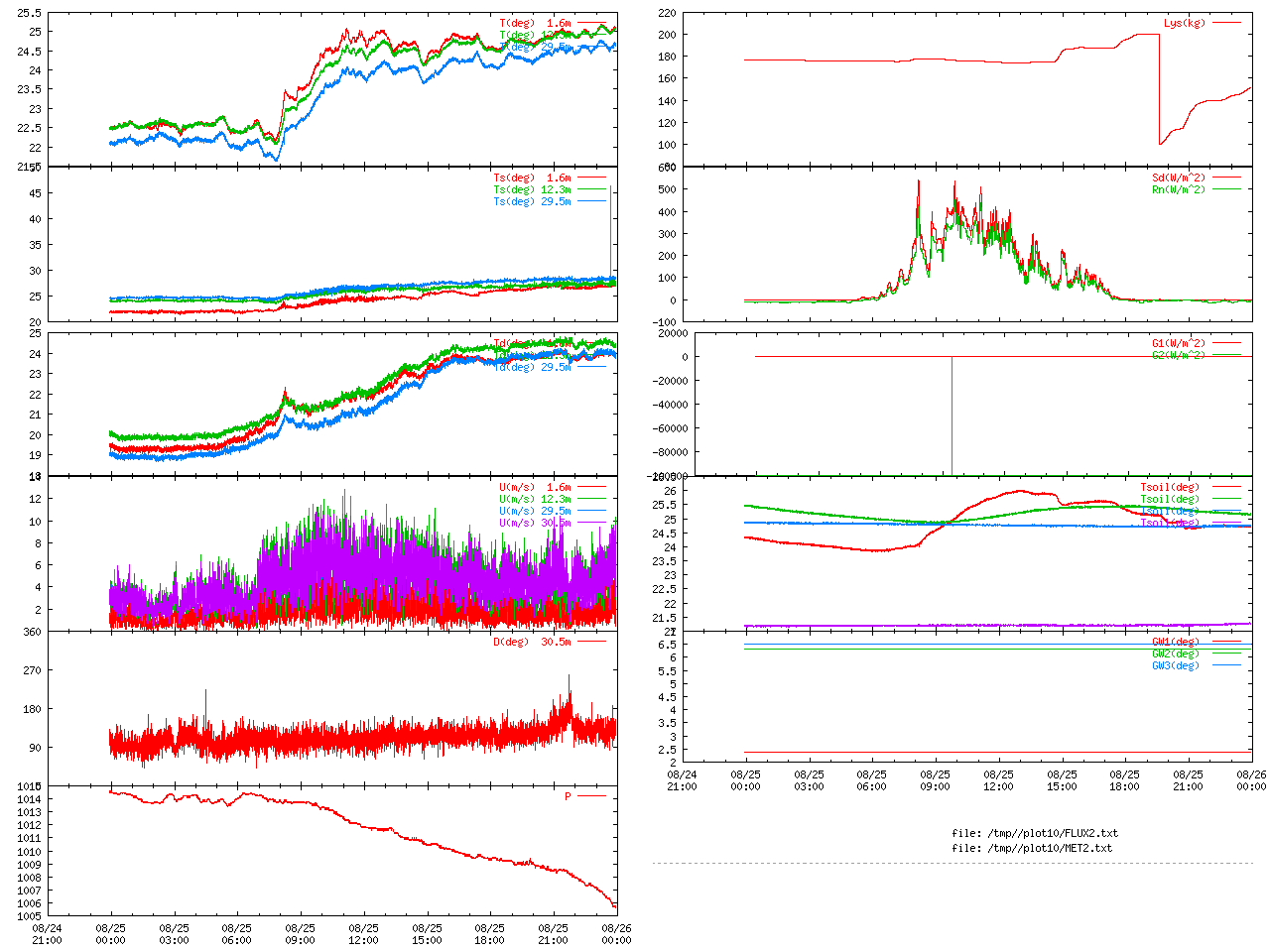Click the 220 tick on the Lys axis
This screenshot has width=1270, height=952.
[x=666, y=13]
